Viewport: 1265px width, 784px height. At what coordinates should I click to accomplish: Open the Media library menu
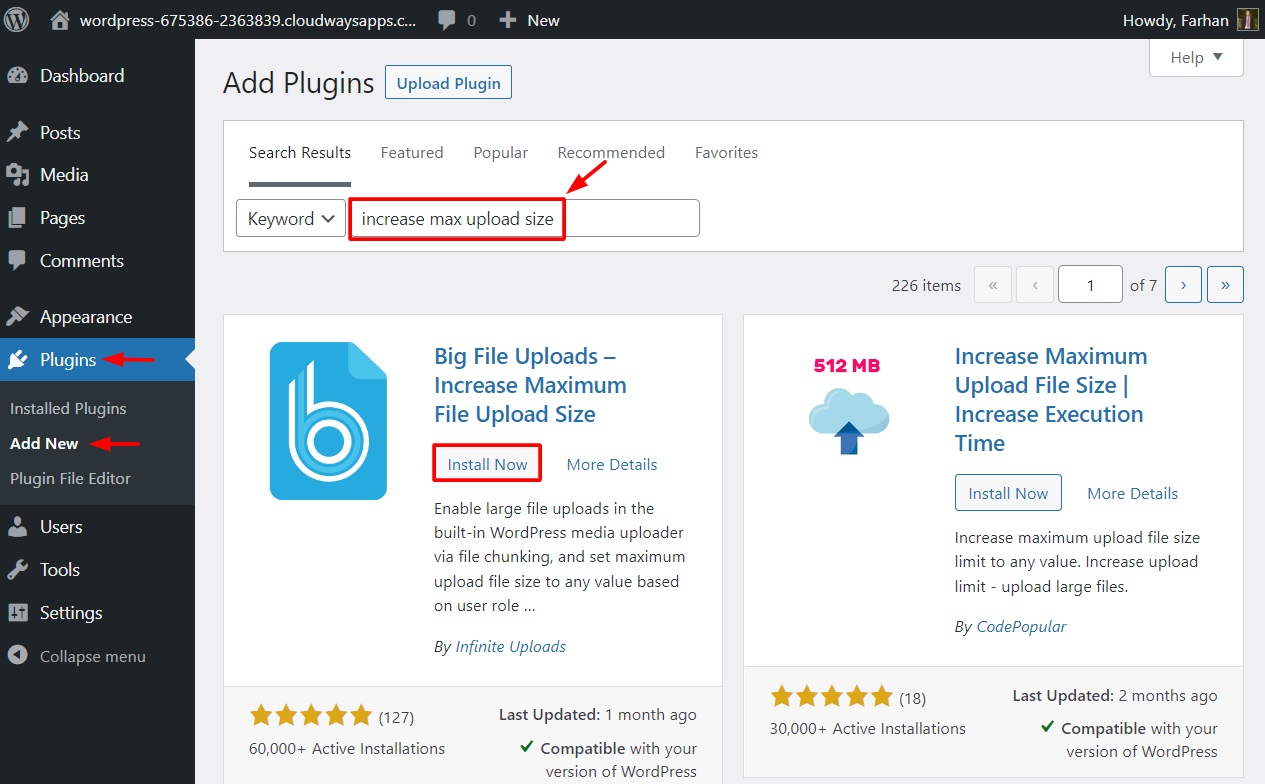pyautogui.click(x=64, y=175)
